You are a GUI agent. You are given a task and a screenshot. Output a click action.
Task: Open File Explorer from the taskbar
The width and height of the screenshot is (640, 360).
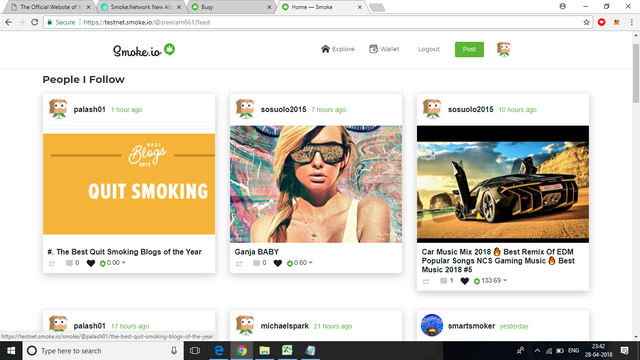tap(264, 351)
